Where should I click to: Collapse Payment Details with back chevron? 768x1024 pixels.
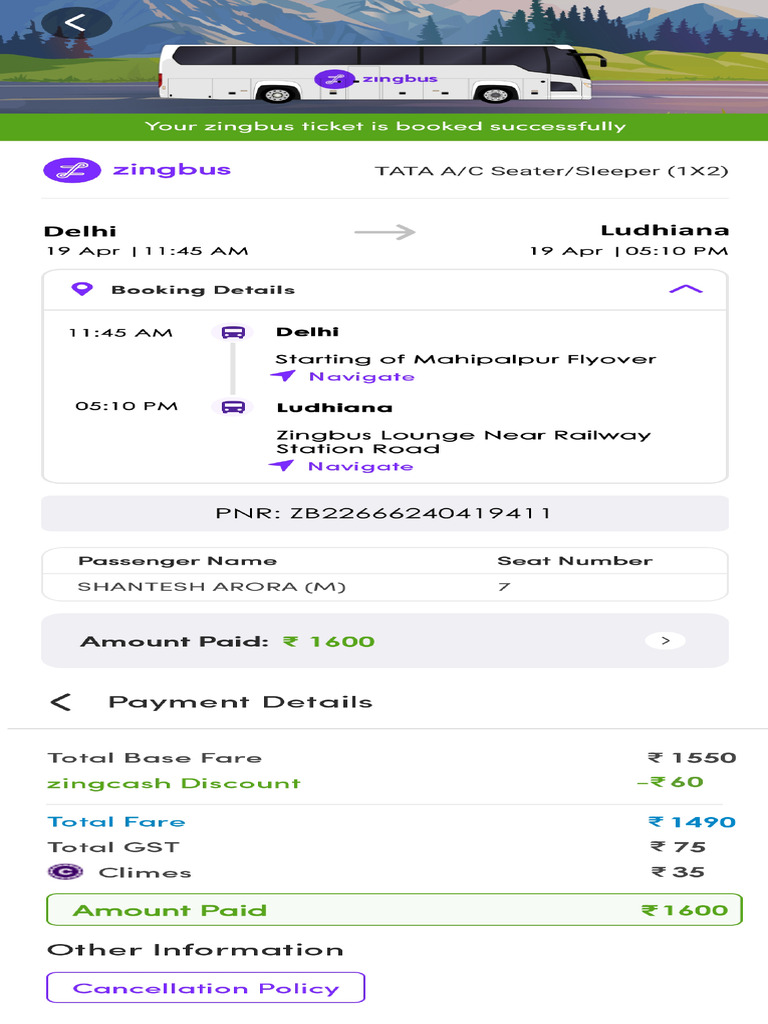tap(61, 702)
